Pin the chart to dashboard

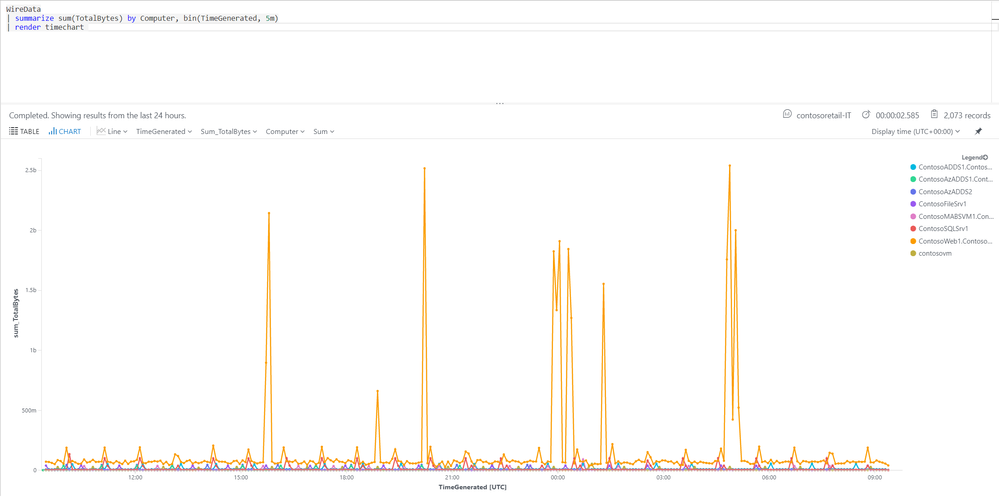click(978, 131)
